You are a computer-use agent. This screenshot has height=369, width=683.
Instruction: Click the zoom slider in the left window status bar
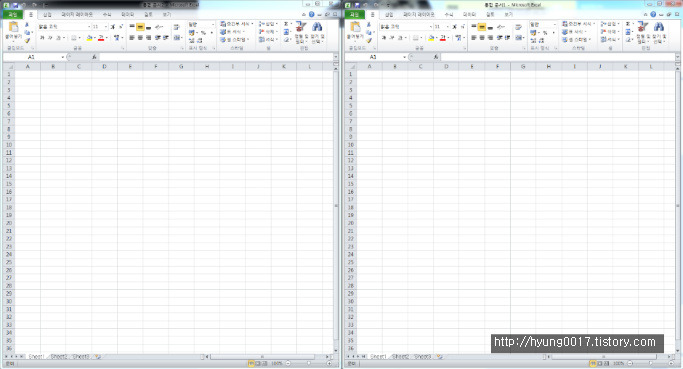coord(308,363)
